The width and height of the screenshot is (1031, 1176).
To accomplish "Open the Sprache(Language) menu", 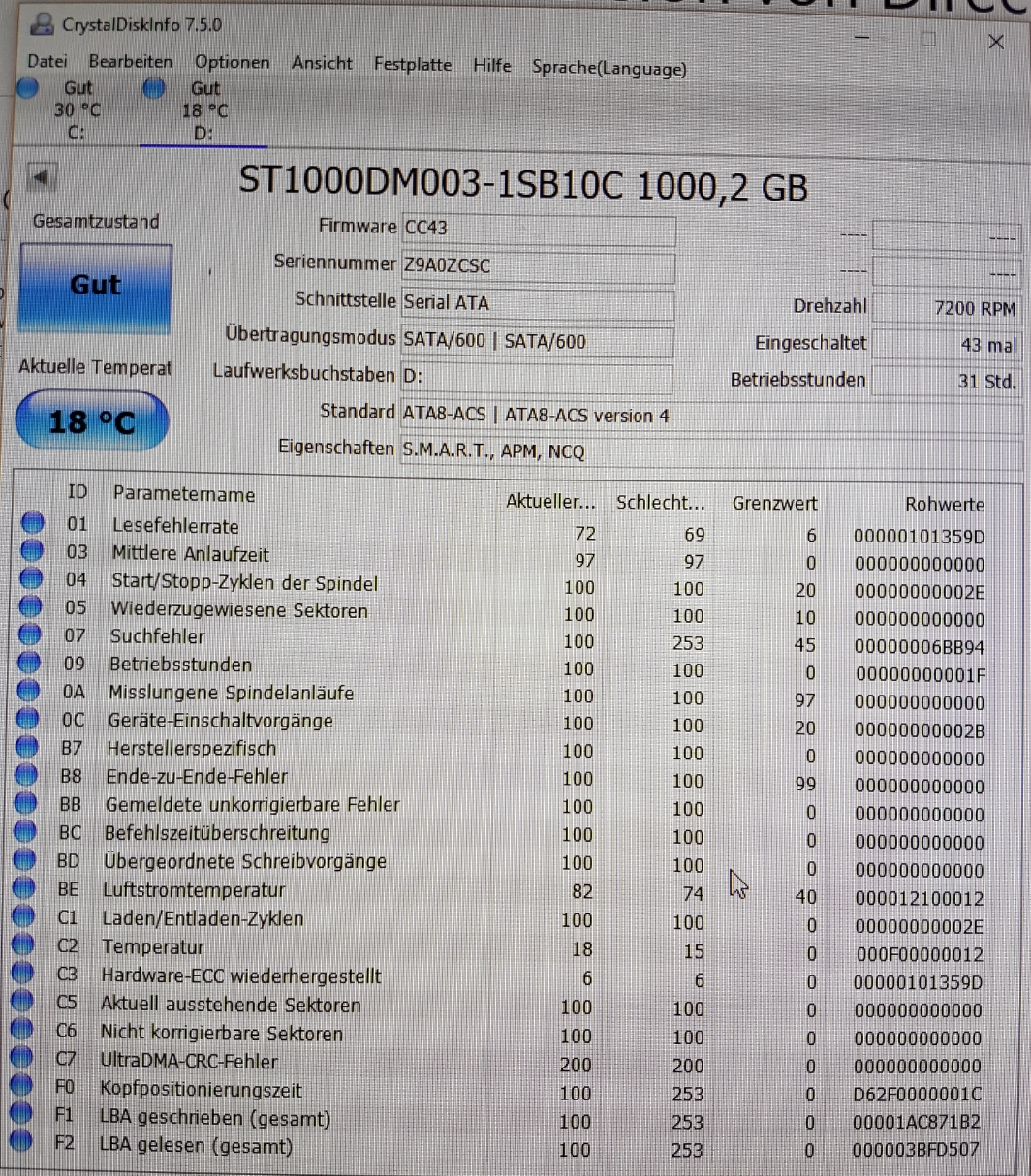I will pos(609,69).
